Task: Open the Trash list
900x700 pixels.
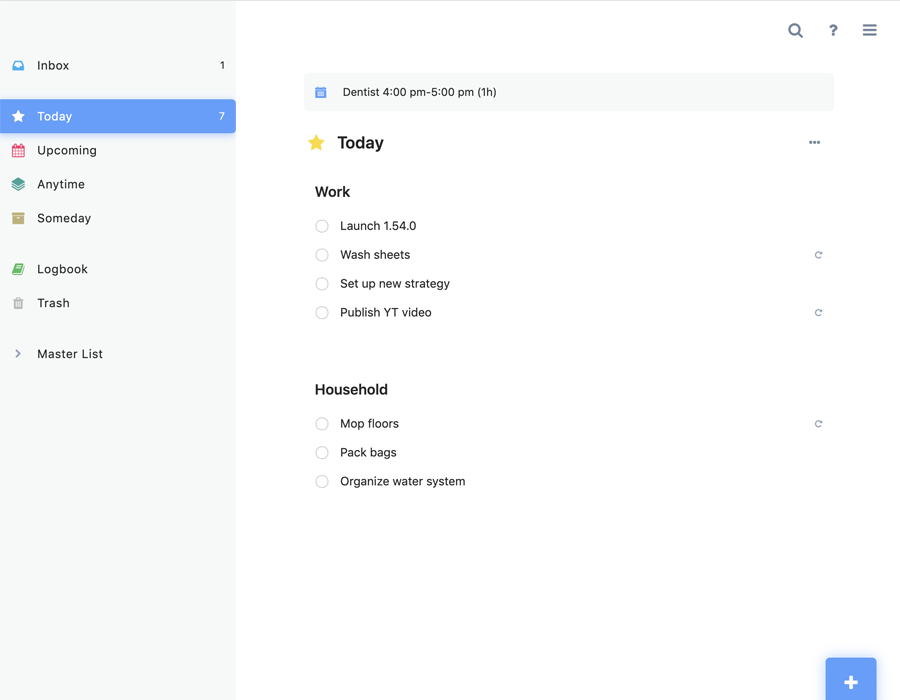Action: [52, 303]
